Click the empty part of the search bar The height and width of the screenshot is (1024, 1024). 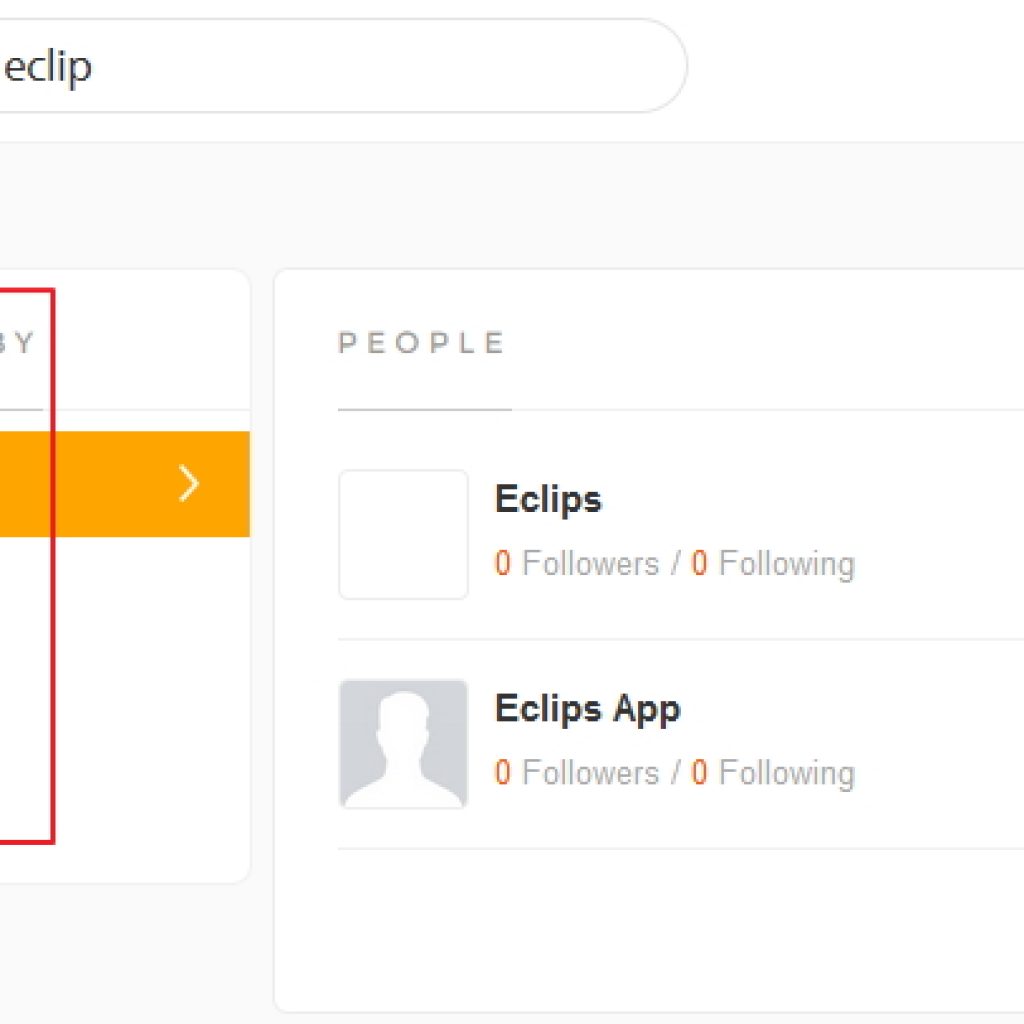point(392,65)
